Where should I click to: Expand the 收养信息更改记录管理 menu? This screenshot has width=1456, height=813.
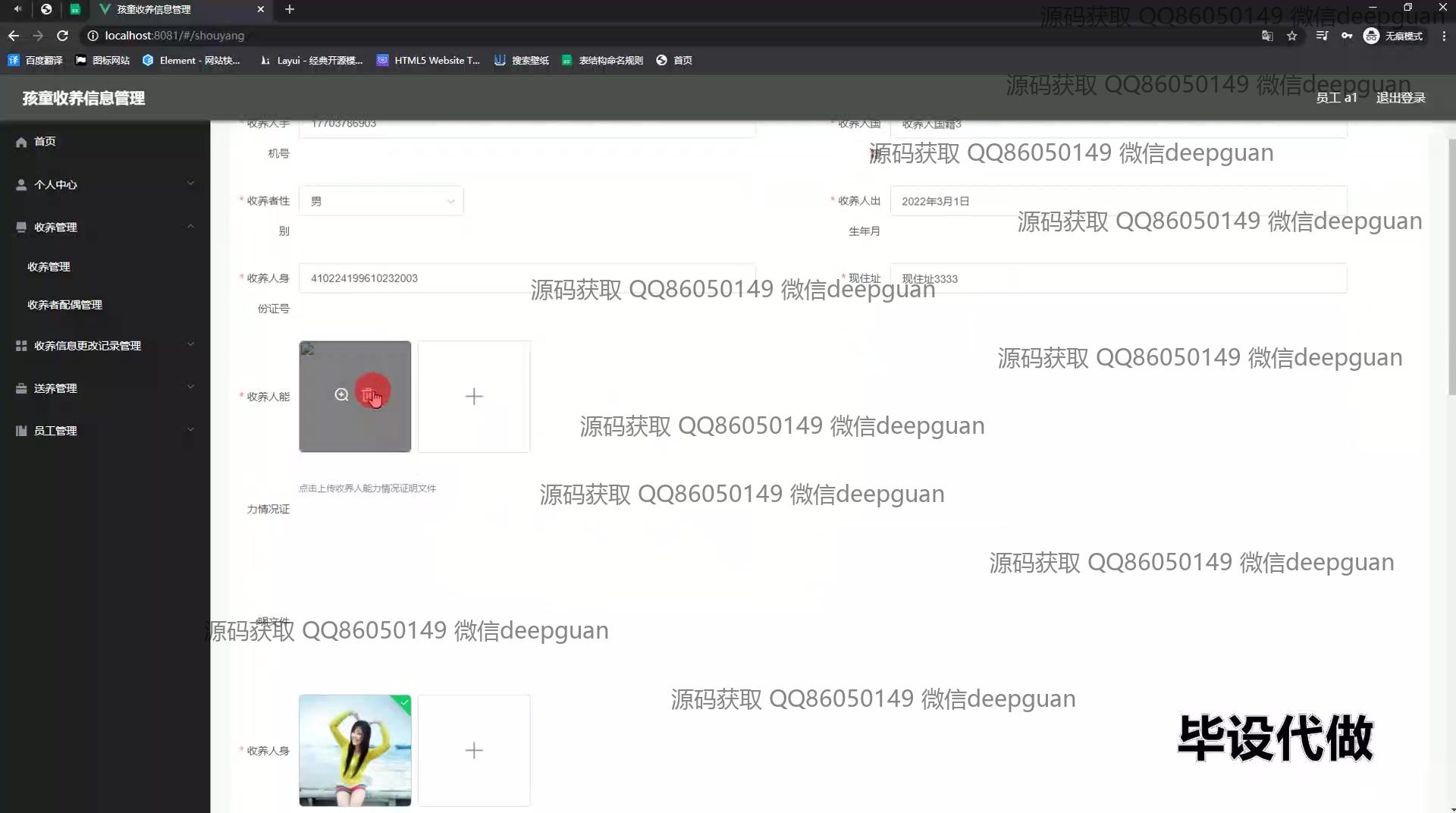tap(190, 345)
